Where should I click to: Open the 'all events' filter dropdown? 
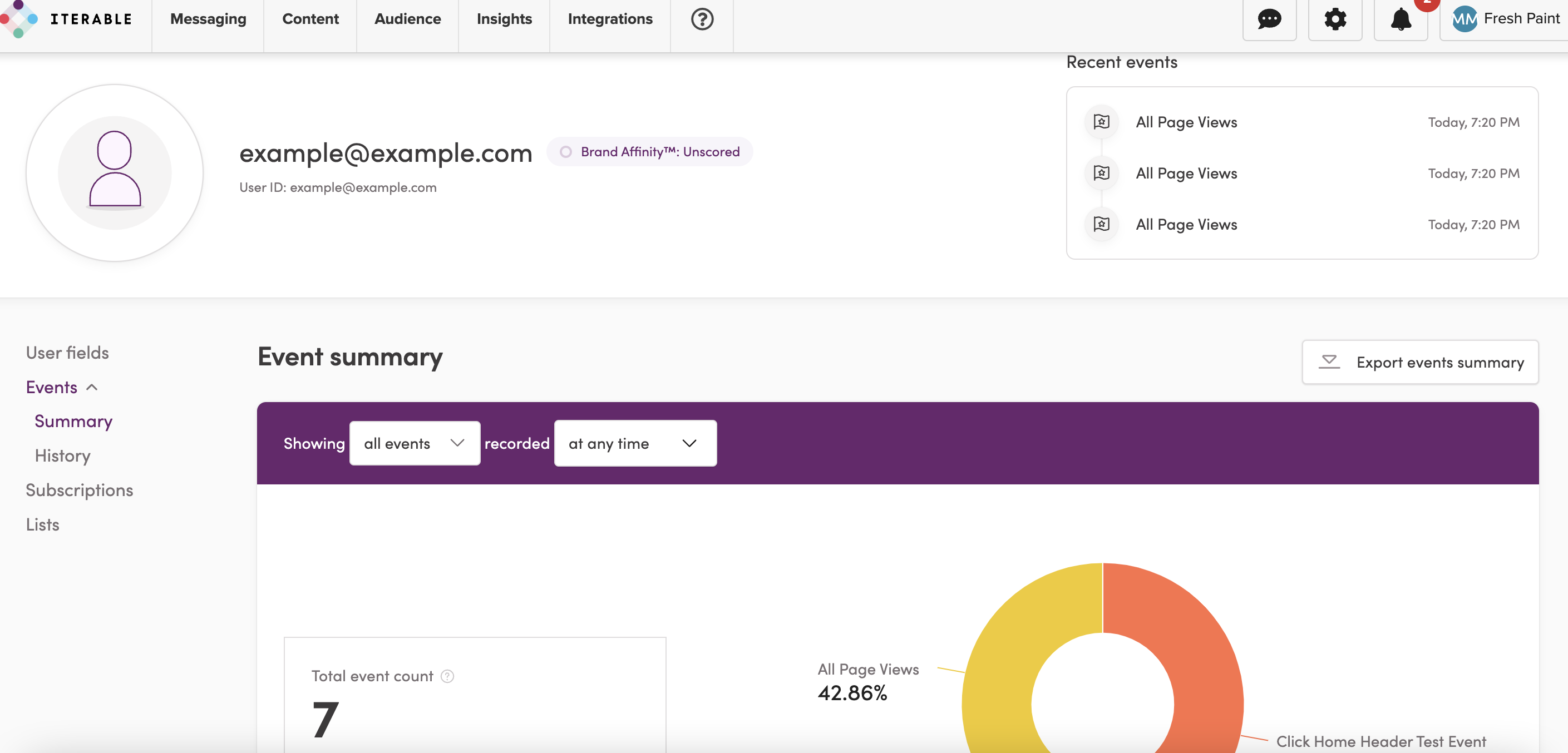415,443
